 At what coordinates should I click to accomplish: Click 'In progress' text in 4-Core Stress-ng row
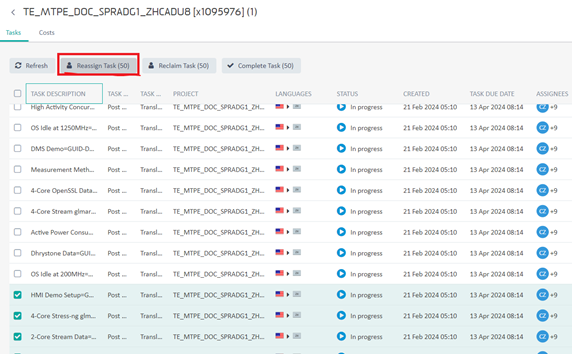(366, 316)
